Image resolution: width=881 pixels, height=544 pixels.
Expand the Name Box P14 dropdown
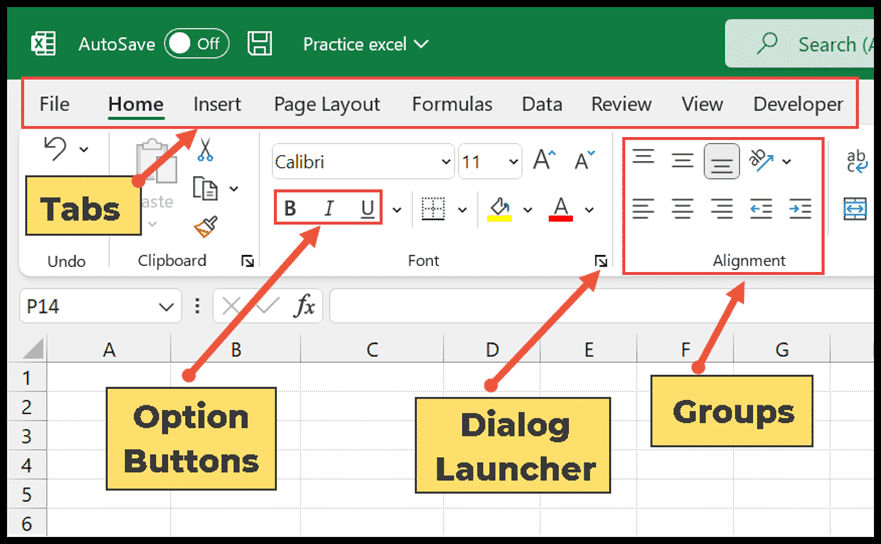166,307
